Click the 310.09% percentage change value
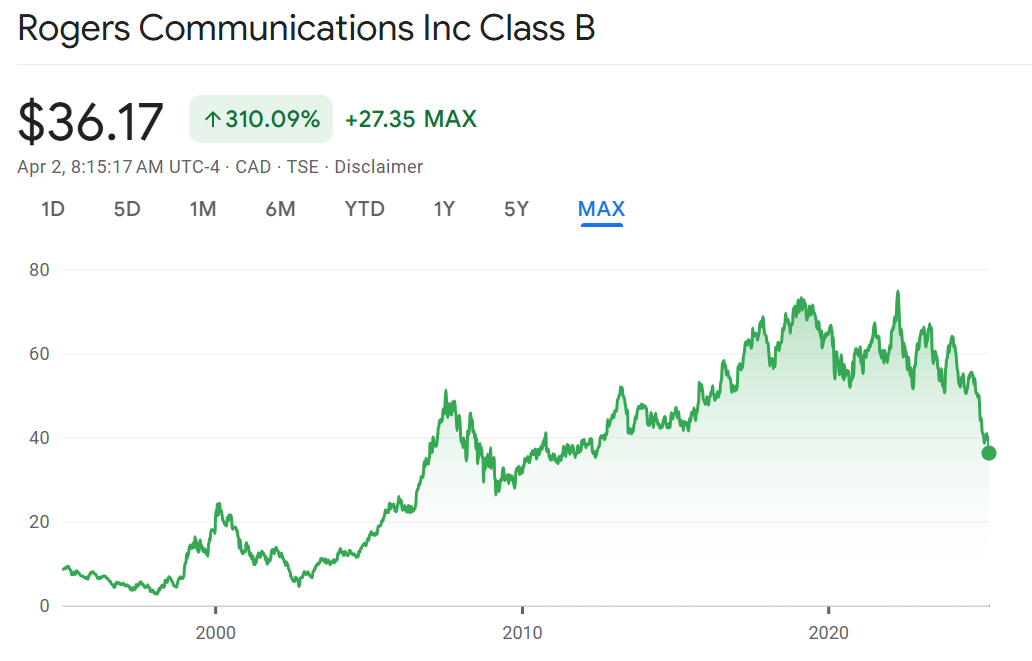 coord(272,120)
